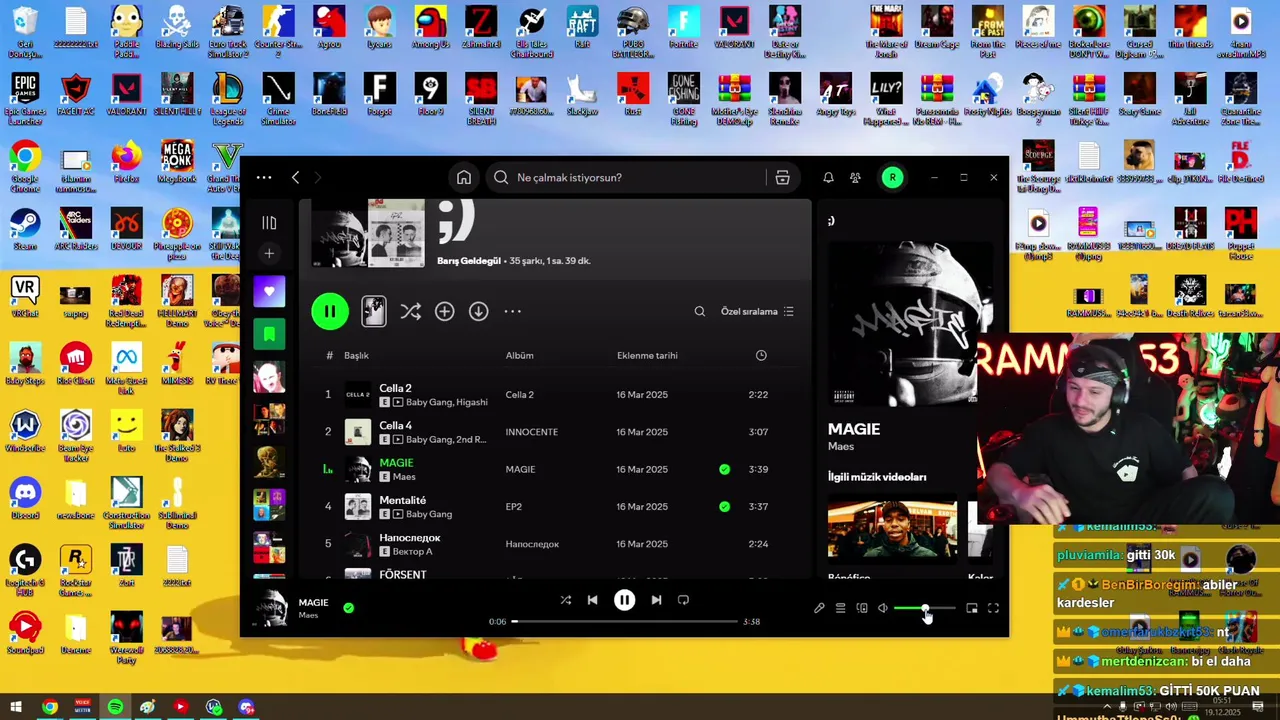Toggle repeat in the bottom player
Viewport: 1280px width, 720px height.
pos(683,600)
